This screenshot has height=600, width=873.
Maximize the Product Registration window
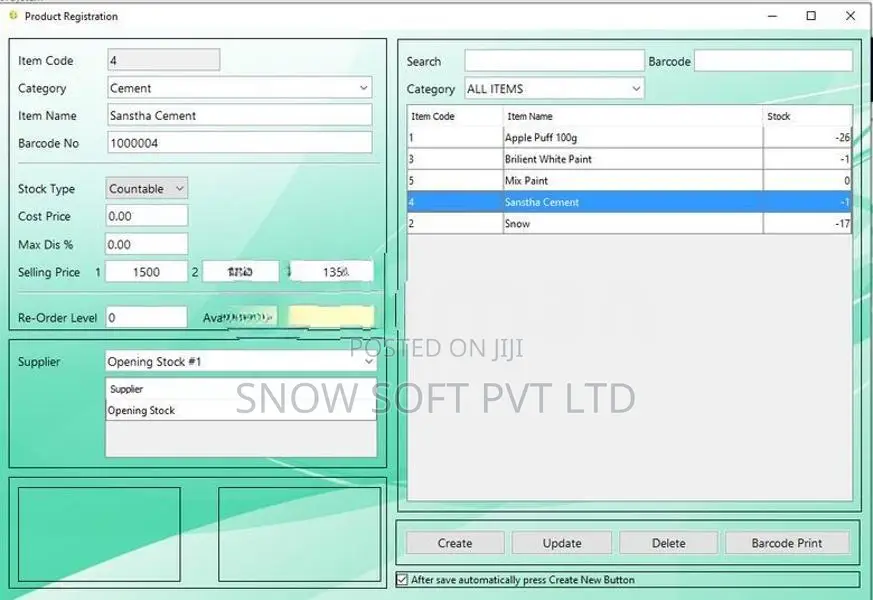pos(811,16)
